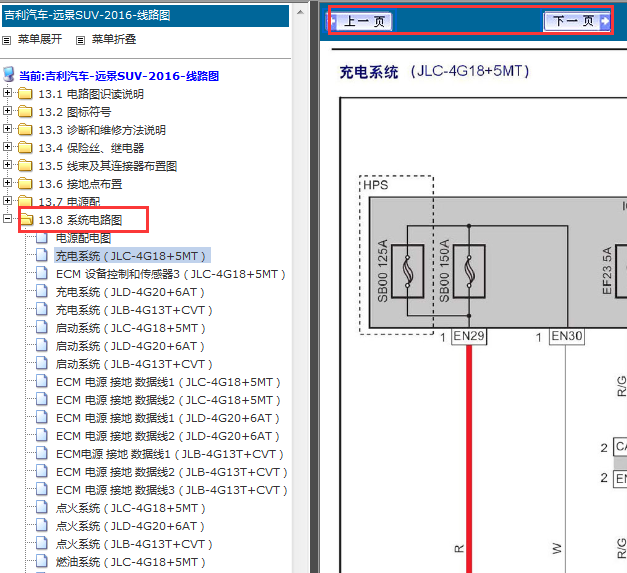Open 启动系统 (JLD-4G20+6AT)

coord(130,346)
